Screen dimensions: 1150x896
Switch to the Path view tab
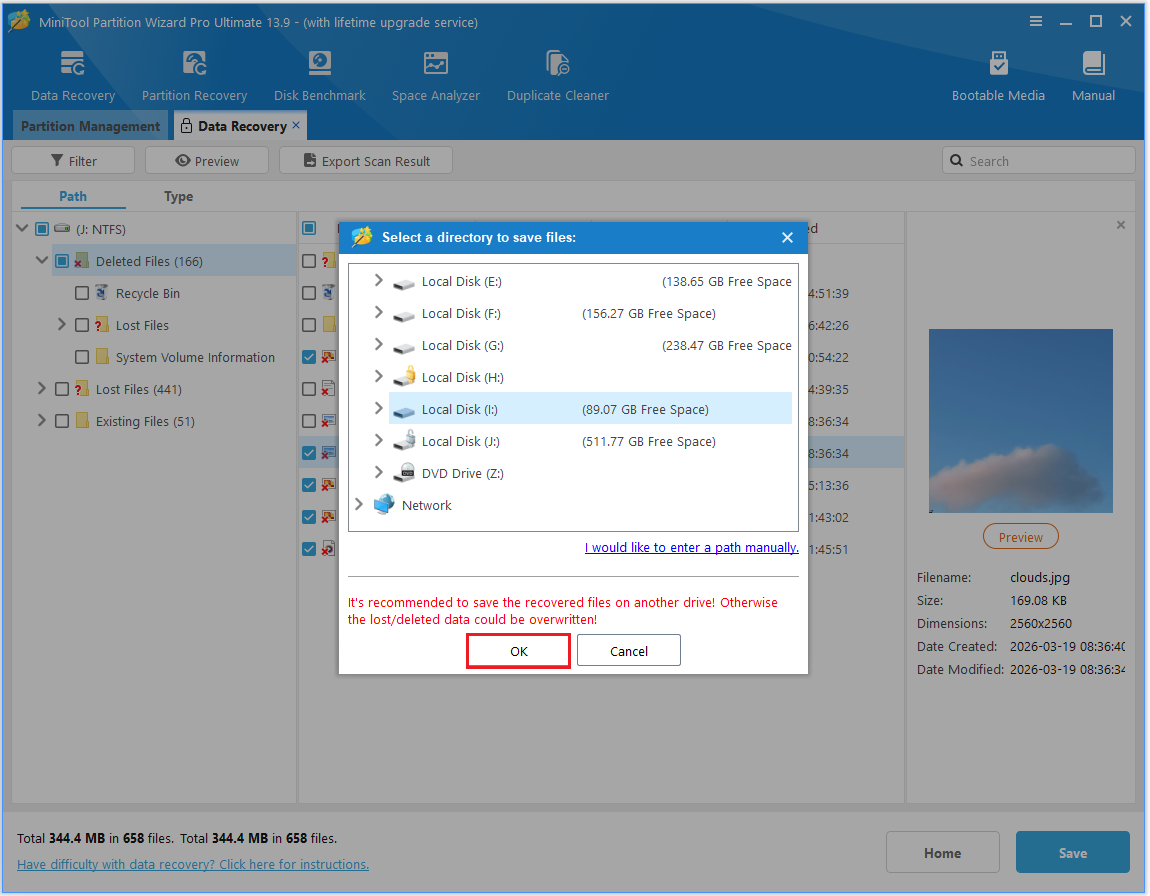(73, 197)
